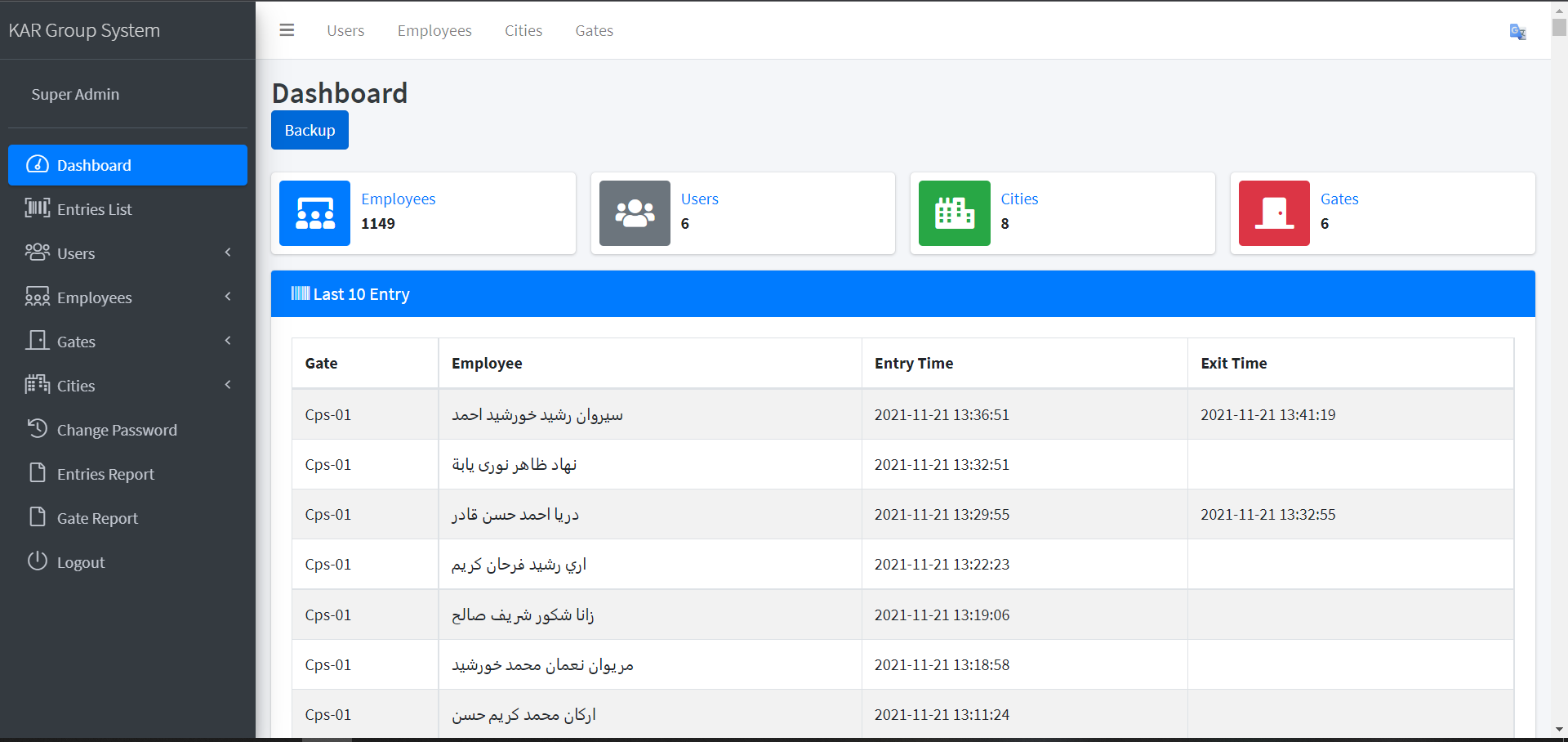Click the blue Employees icon card
1568x742 pixels.
(314, 213)
